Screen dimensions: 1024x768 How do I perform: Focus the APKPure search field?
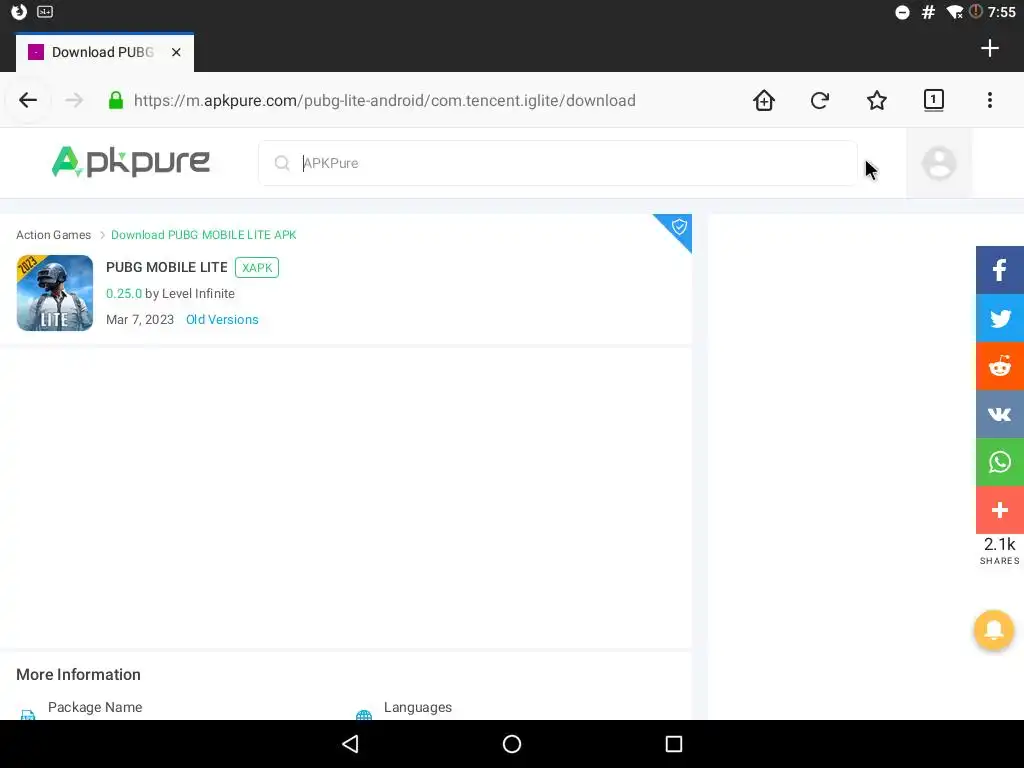(557, 163)
